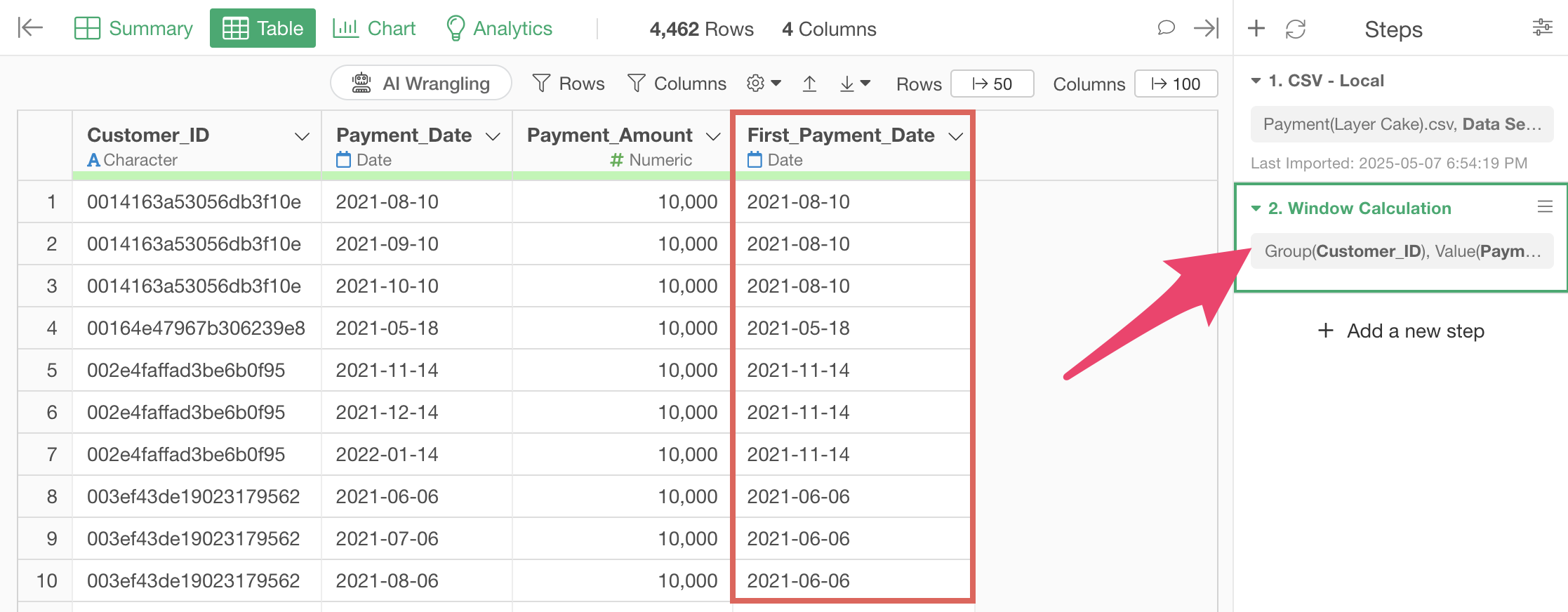Collapse the left panel with arrow icon
This screenshot has height=612, width=1568.
pos(30,28)
